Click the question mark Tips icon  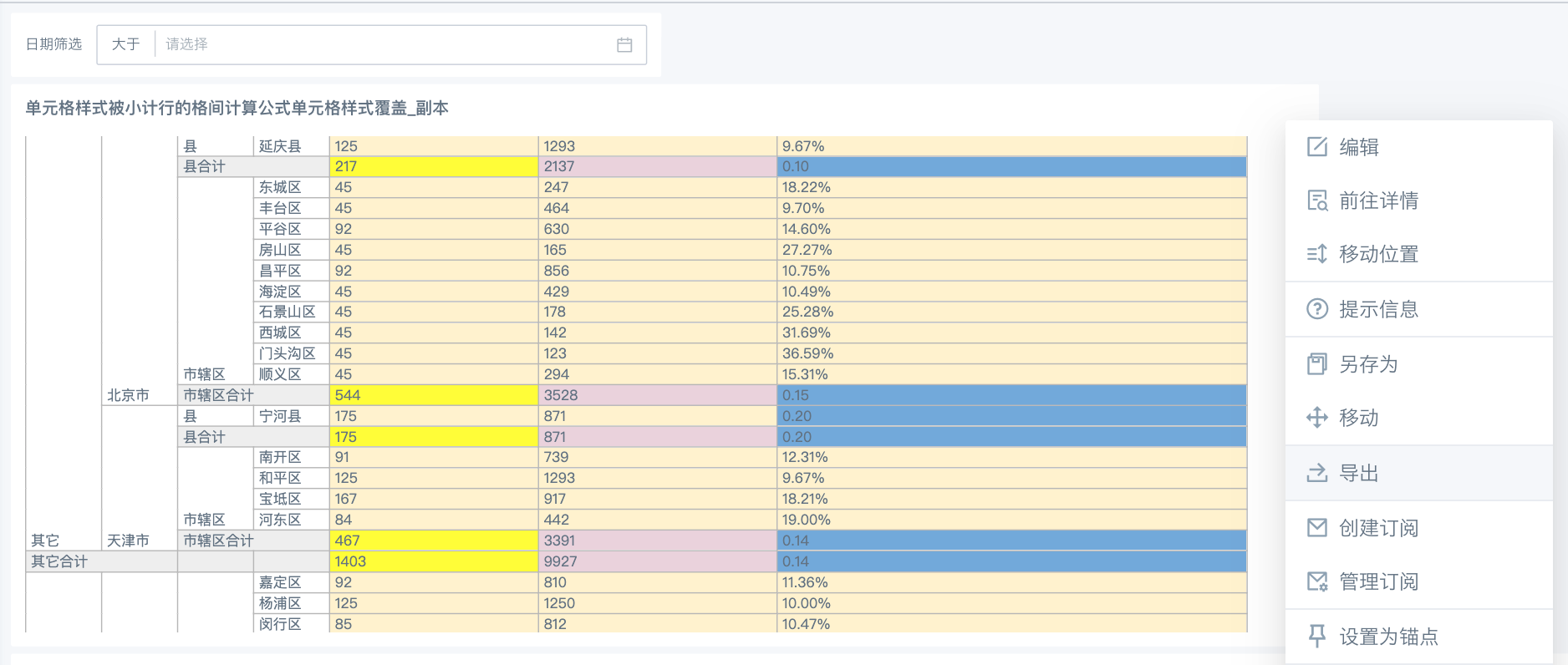pos(1316,309)
